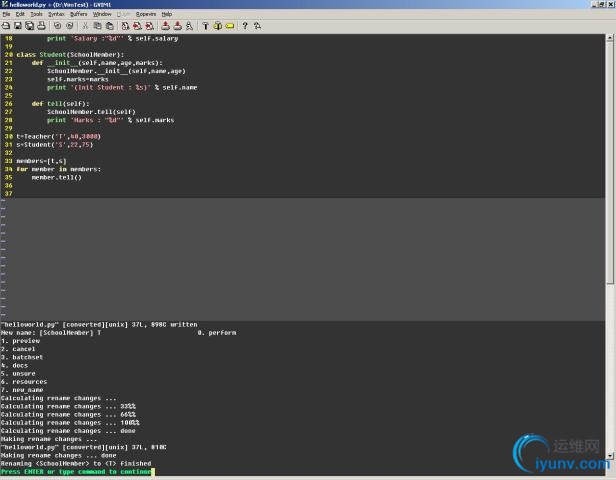Click the Undo toolbar icon

(x=57, y=25)
